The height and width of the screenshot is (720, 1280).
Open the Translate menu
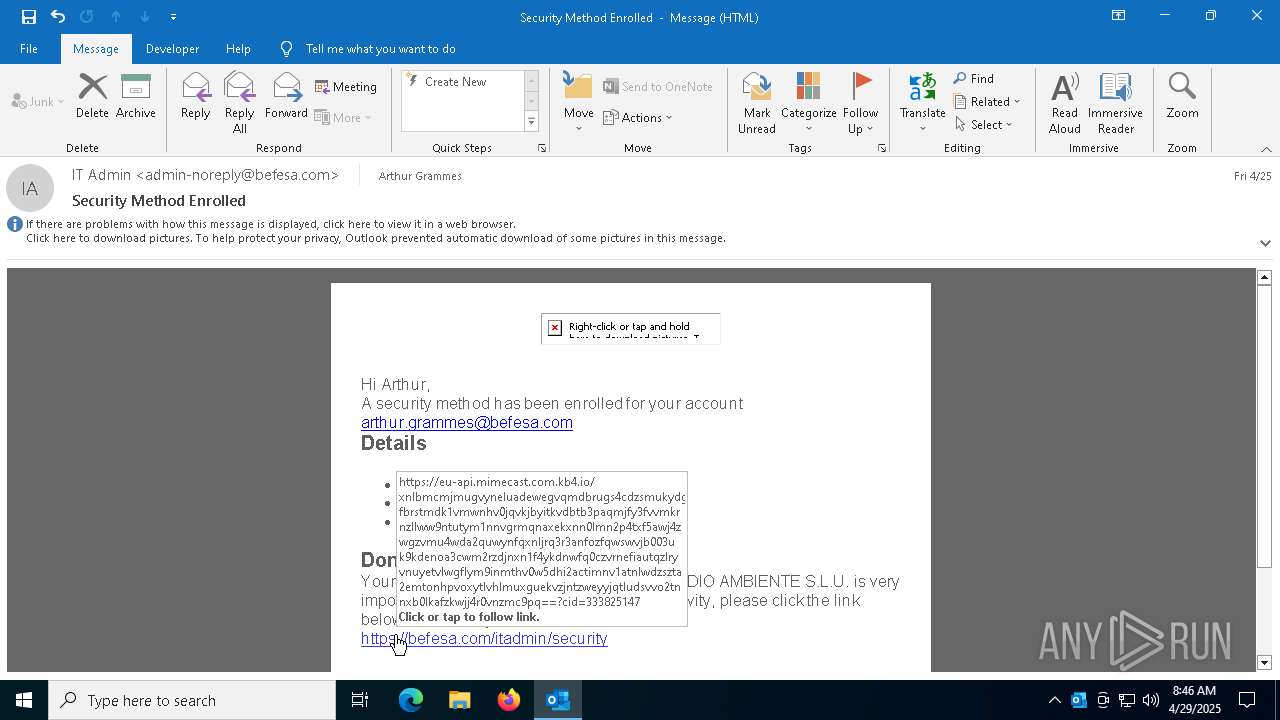click(x=923, y=103)
